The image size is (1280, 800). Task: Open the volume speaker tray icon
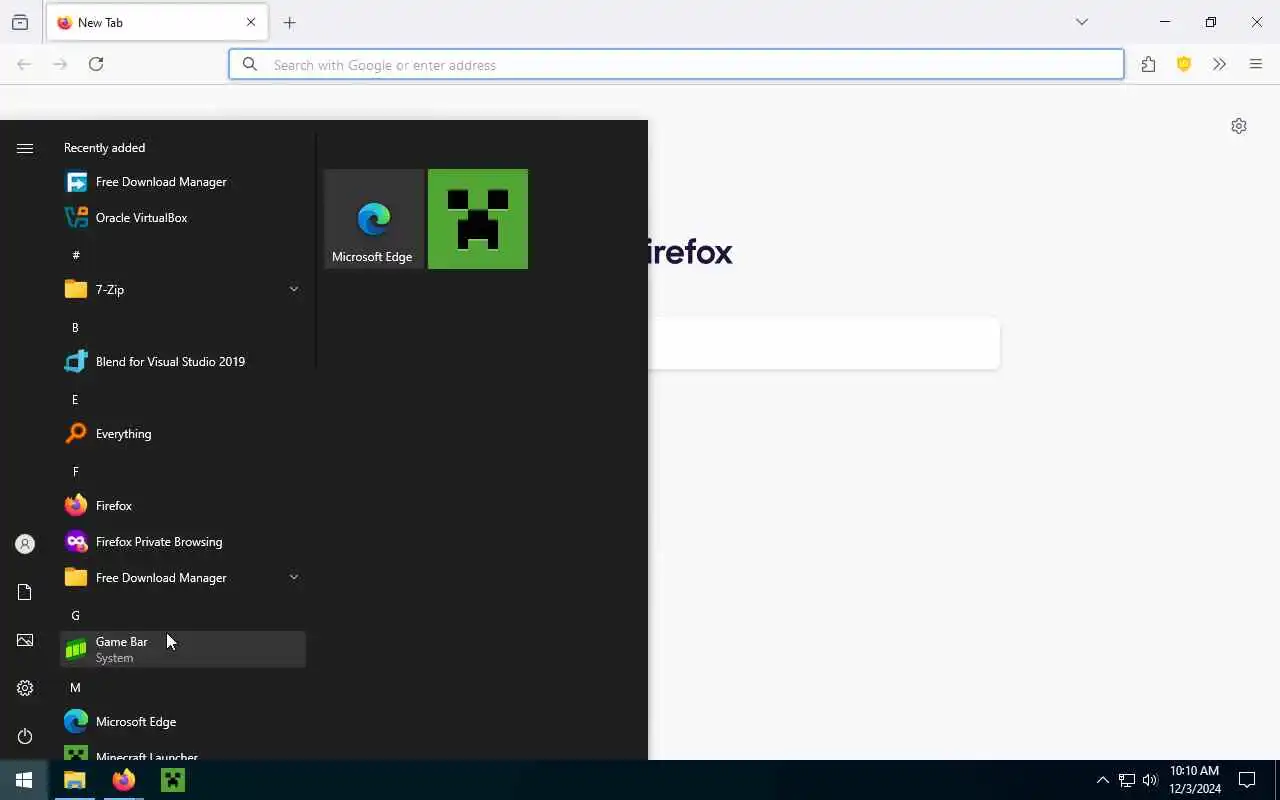pyautogui.click(x=1150, y=780)
